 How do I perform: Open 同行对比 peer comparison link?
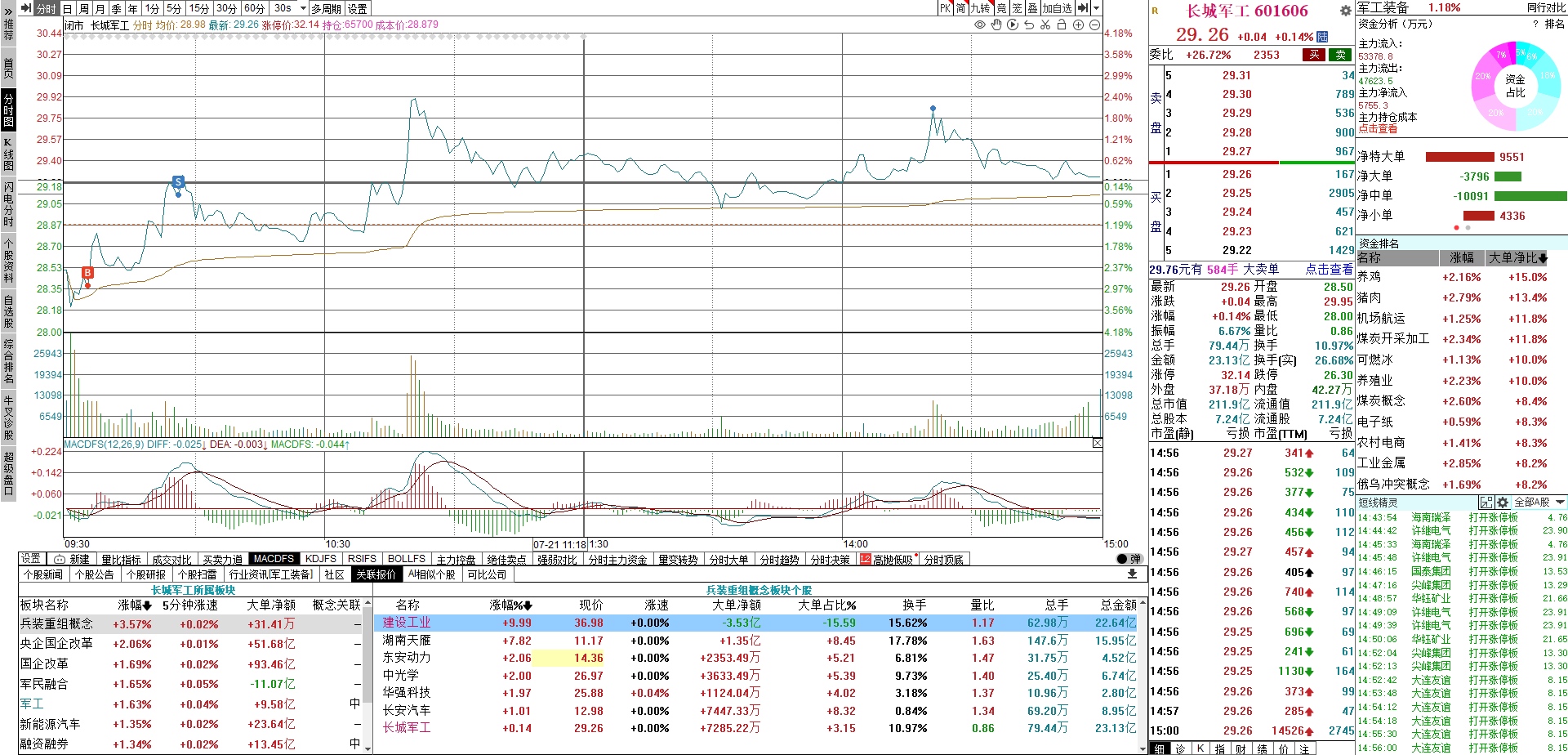point(1546,7)
